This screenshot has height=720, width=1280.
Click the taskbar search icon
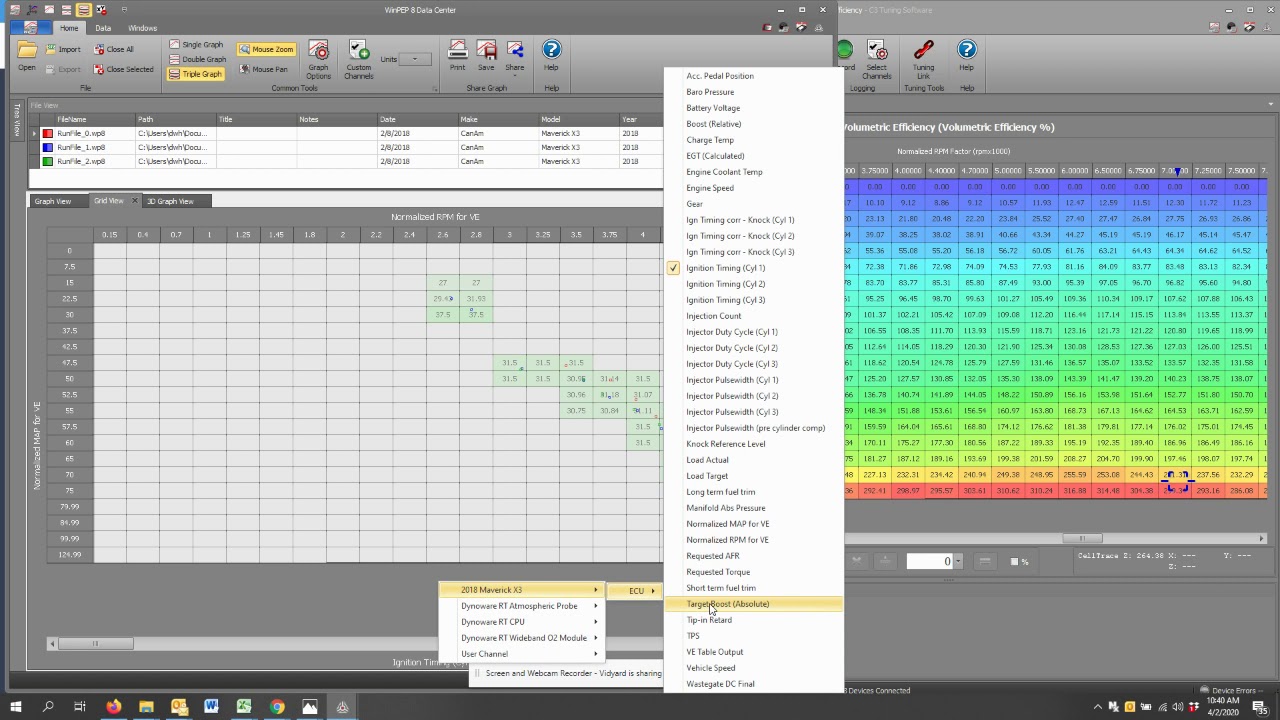coord(47,707)
